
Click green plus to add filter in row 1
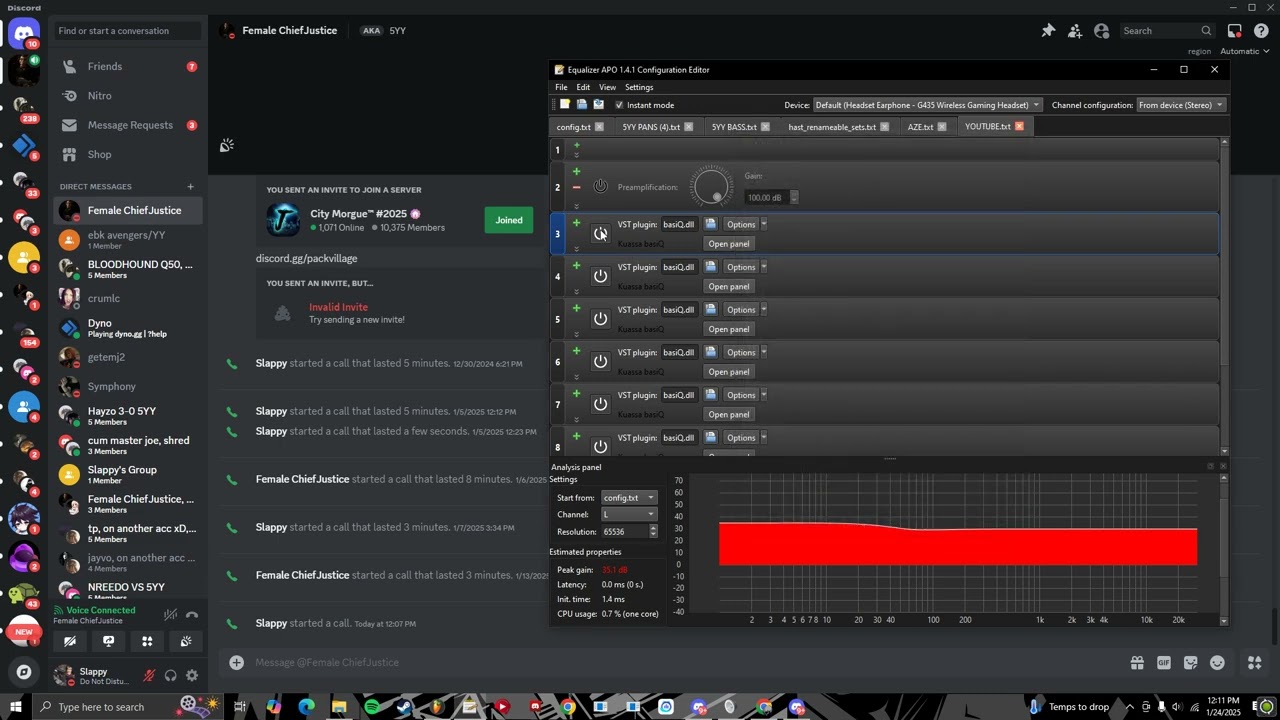tap(576, 146)
